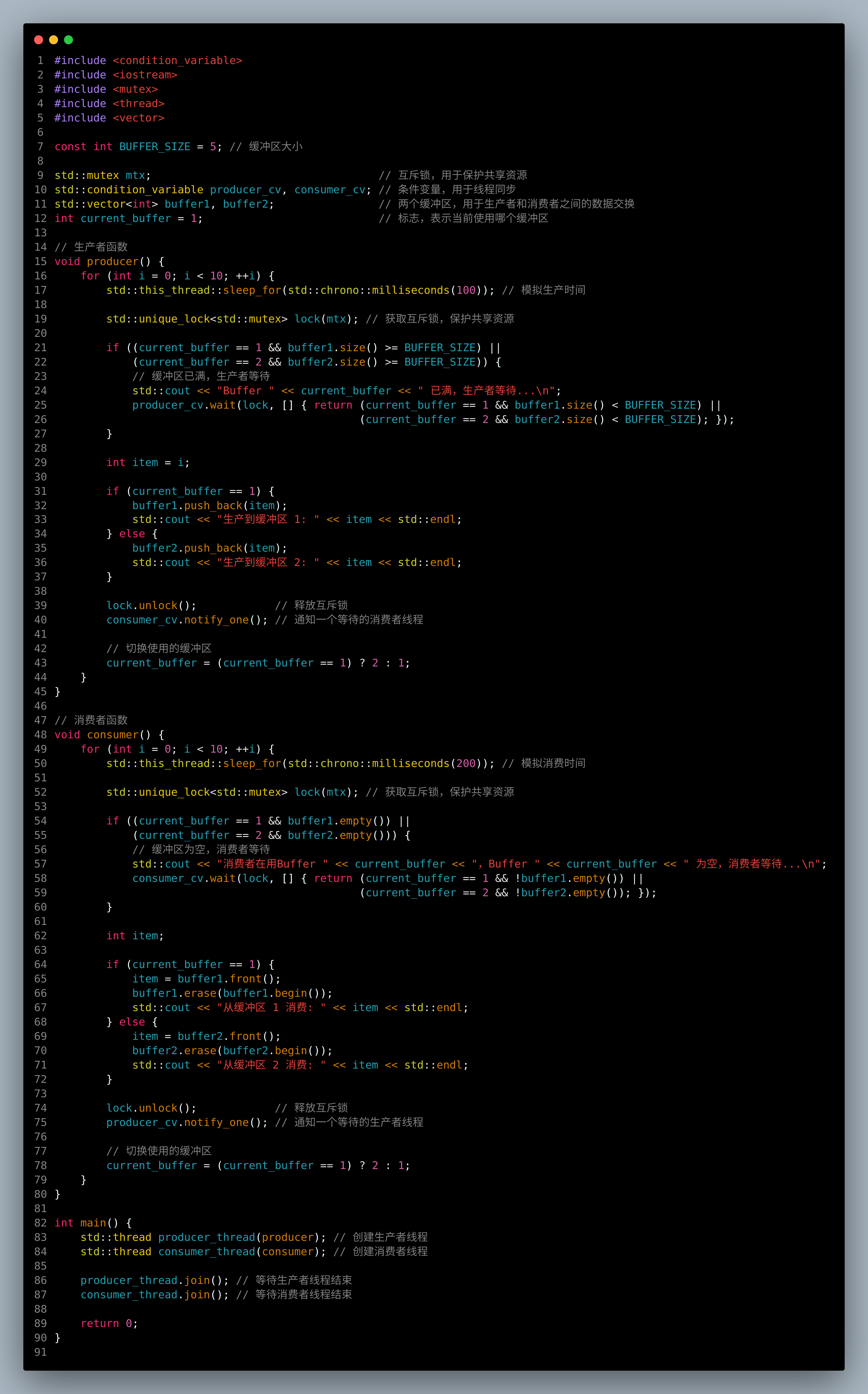Click 'buffer2' in the vector declaration on line 11
This screenshot has width=868, height=1394.
[x=245, y=204]
